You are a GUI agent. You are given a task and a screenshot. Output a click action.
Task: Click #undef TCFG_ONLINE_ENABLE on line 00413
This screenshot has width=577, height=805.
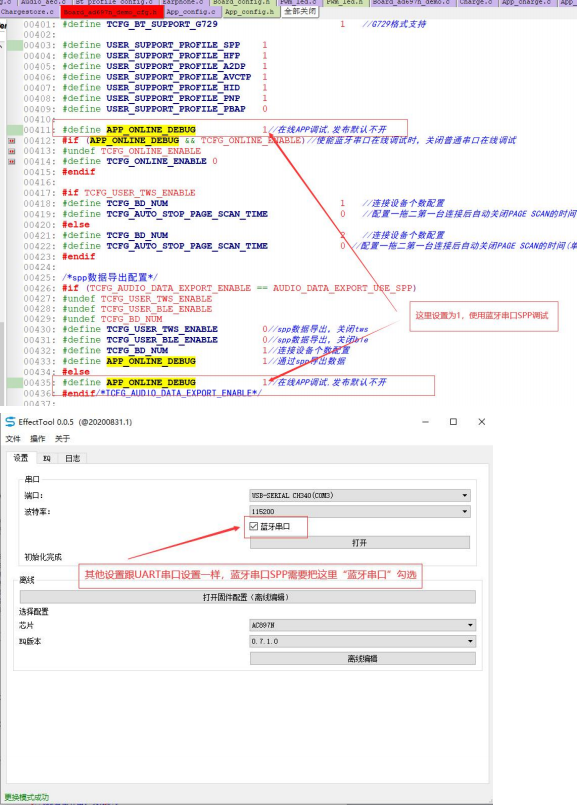pos(131,151)
